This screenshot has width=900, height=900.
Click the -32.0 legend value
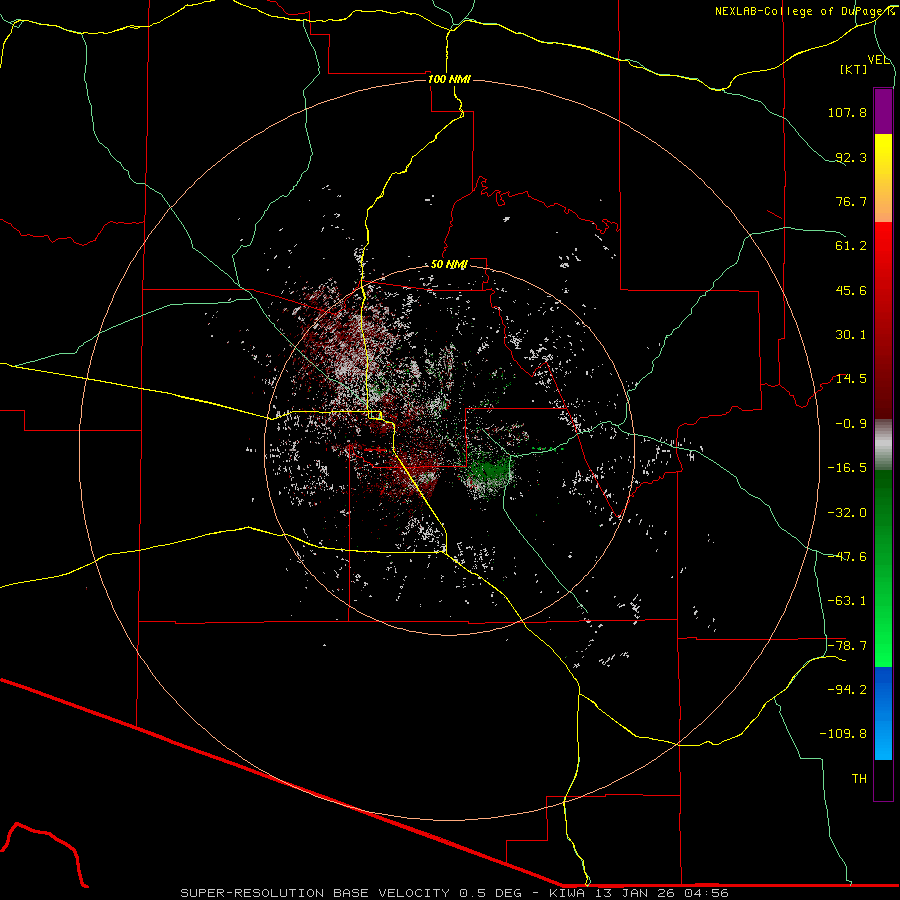(x=847, y=513)
